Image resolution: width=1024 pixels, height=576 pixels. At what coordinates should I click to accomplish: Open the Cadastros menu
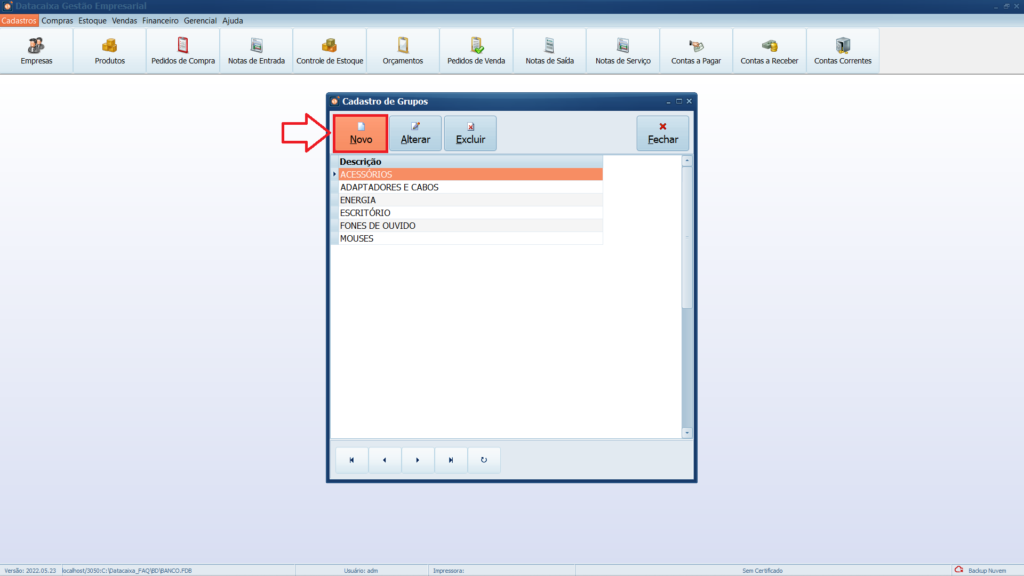19,21
